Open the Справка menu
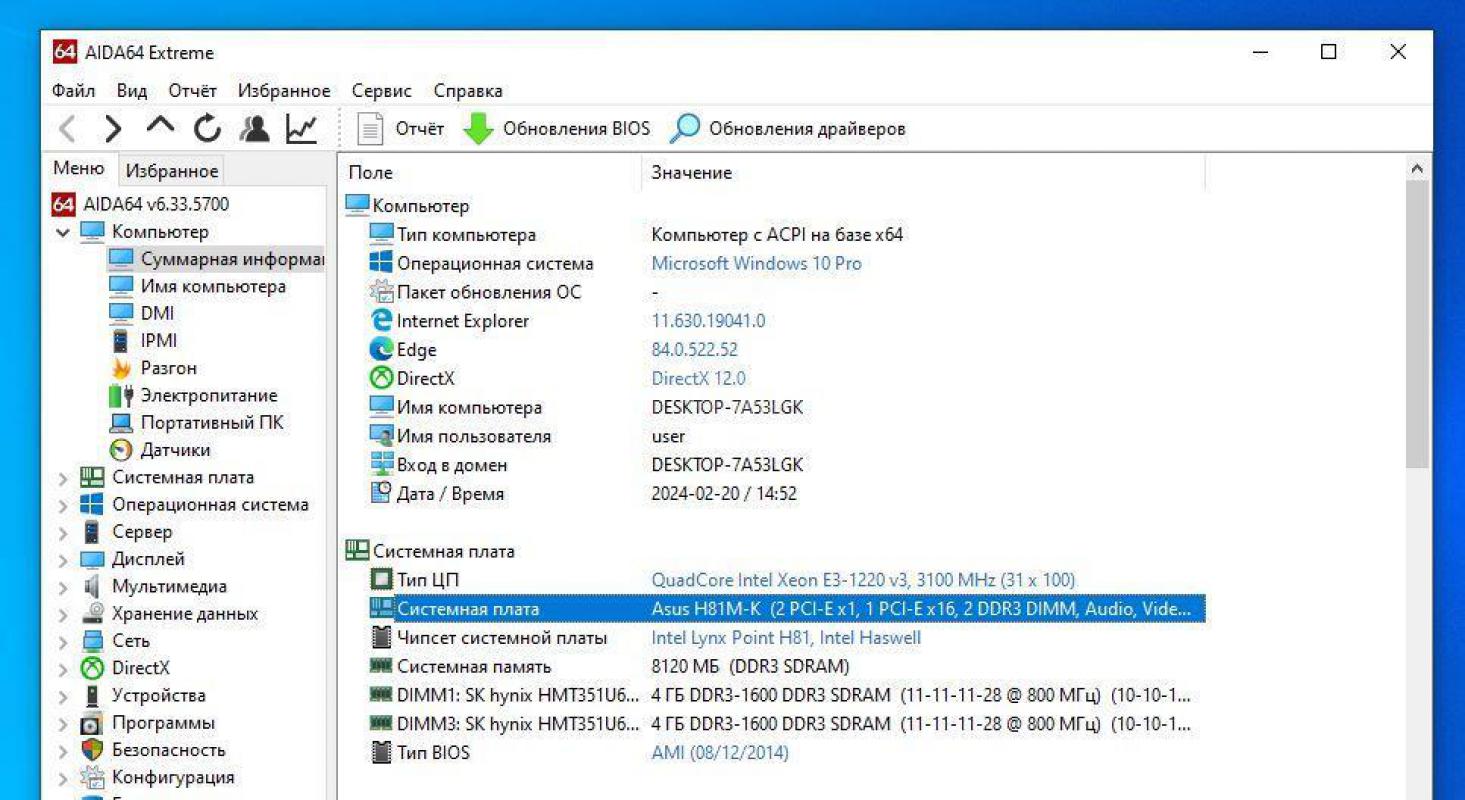This screenshot has height=800, width=1465. tap(468, 91)
